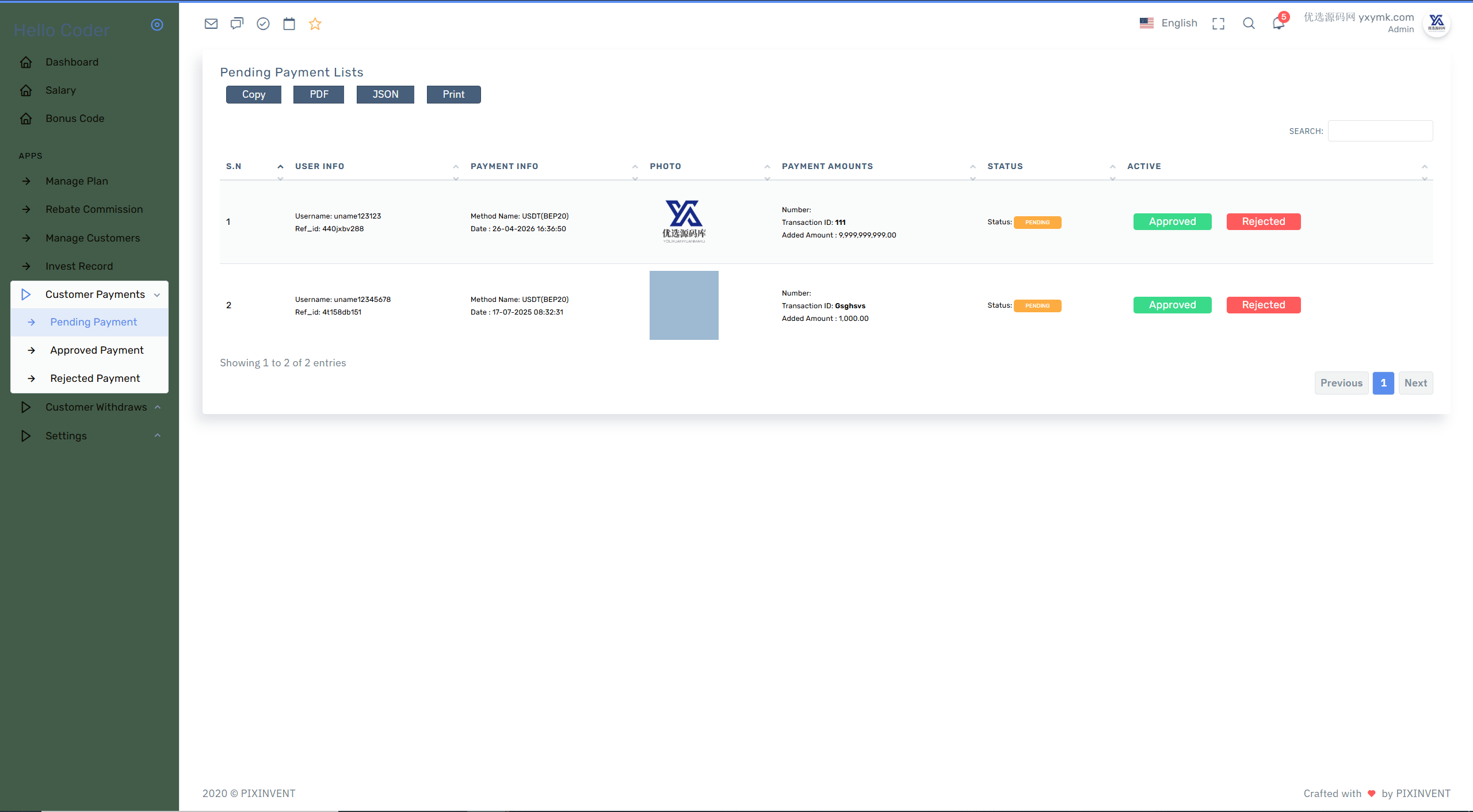Screen dimensions: 1473x812
Task: Sort table by Payment Amounts column
Action: [x=879, y=166]
